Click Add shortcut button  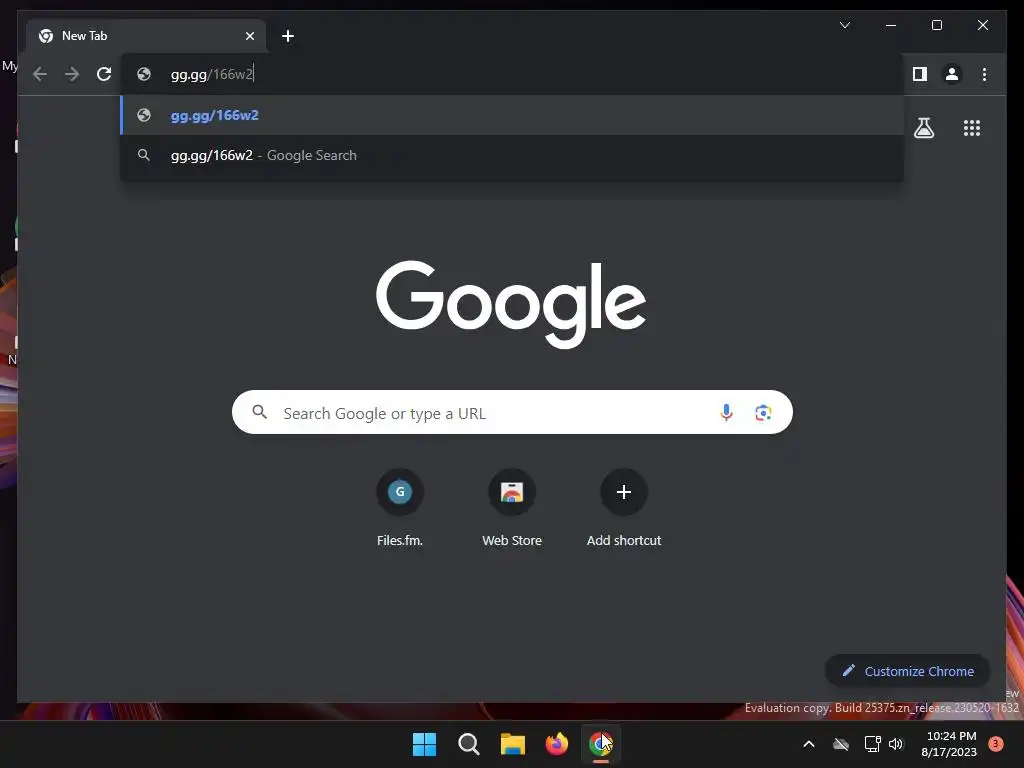(x=624, y=507)
